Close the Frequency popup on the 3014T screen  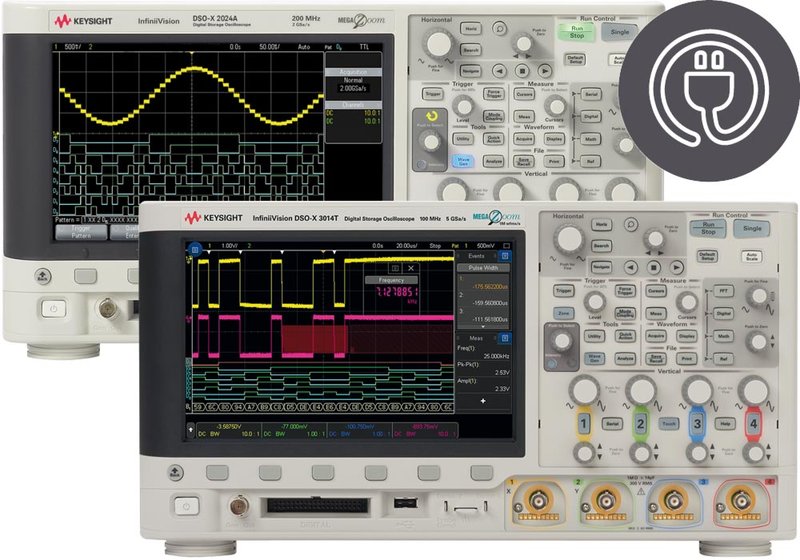point(411,268)
